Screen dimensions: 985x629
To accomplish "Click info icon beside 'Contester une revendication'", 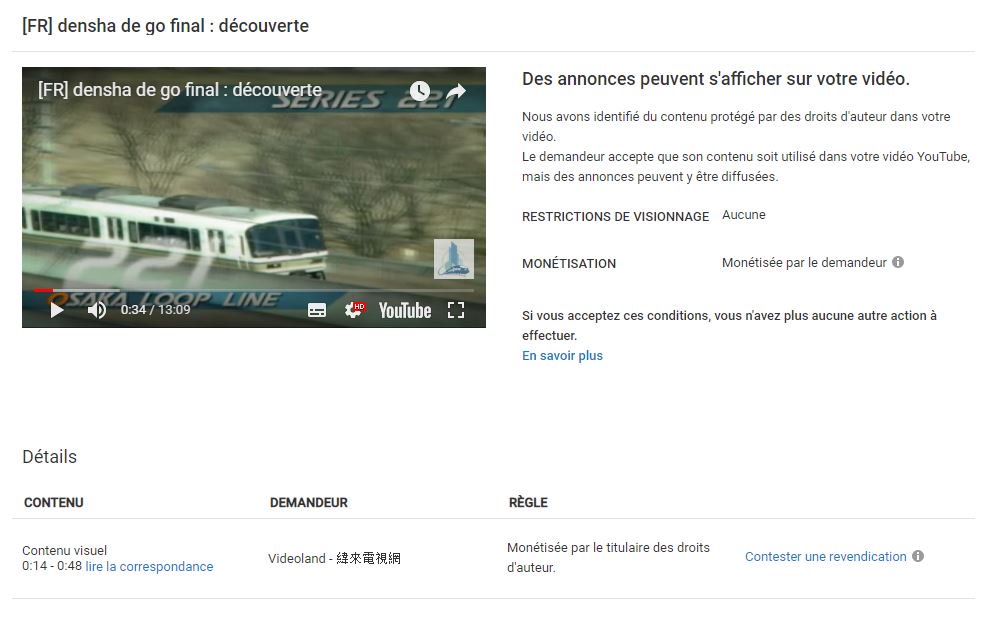I will (x=918, y=556).
